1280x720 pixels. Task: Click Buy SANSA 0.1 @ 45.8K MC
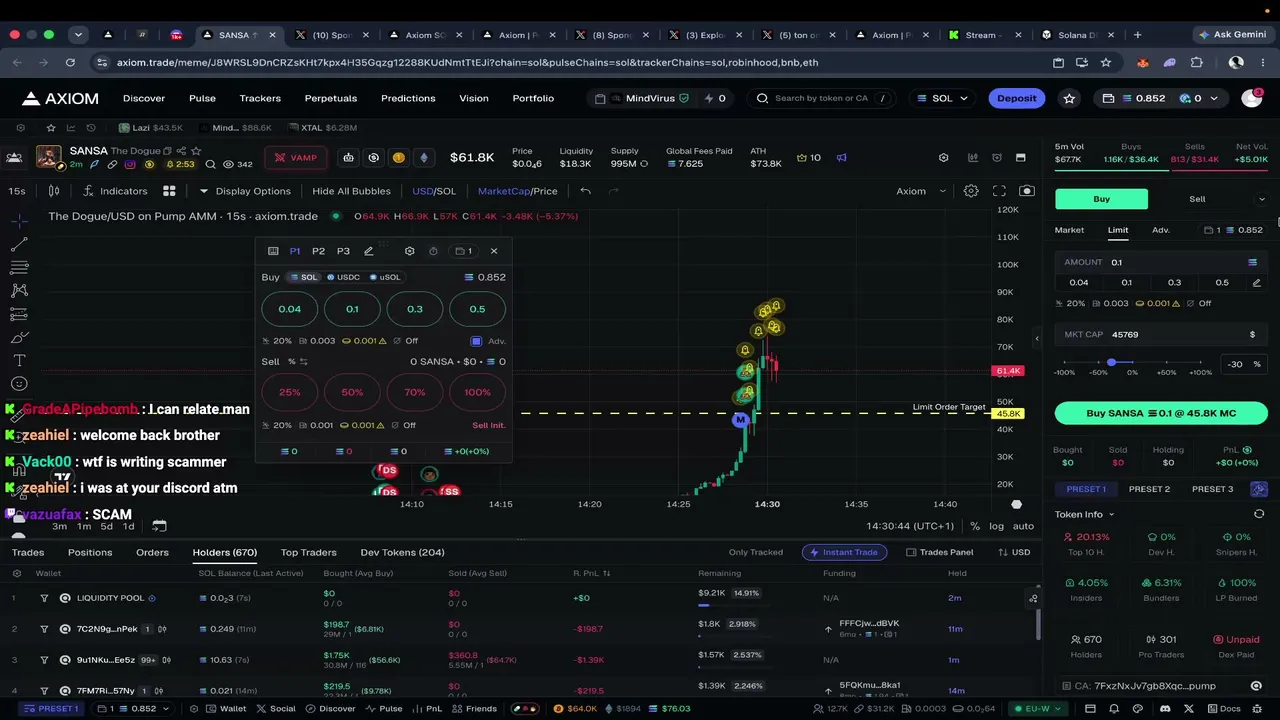pos(1161,413)
